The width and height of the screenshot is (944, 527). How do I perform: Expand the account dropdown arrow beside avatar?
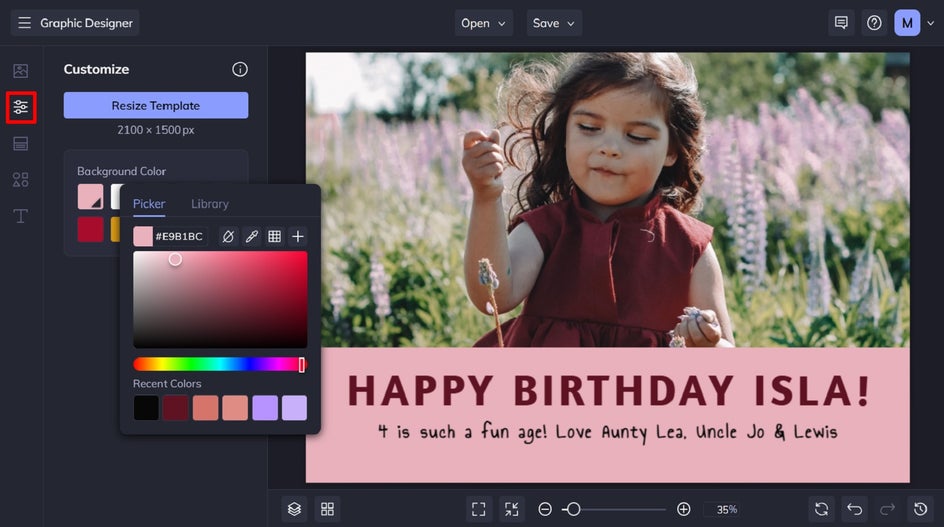930,23
